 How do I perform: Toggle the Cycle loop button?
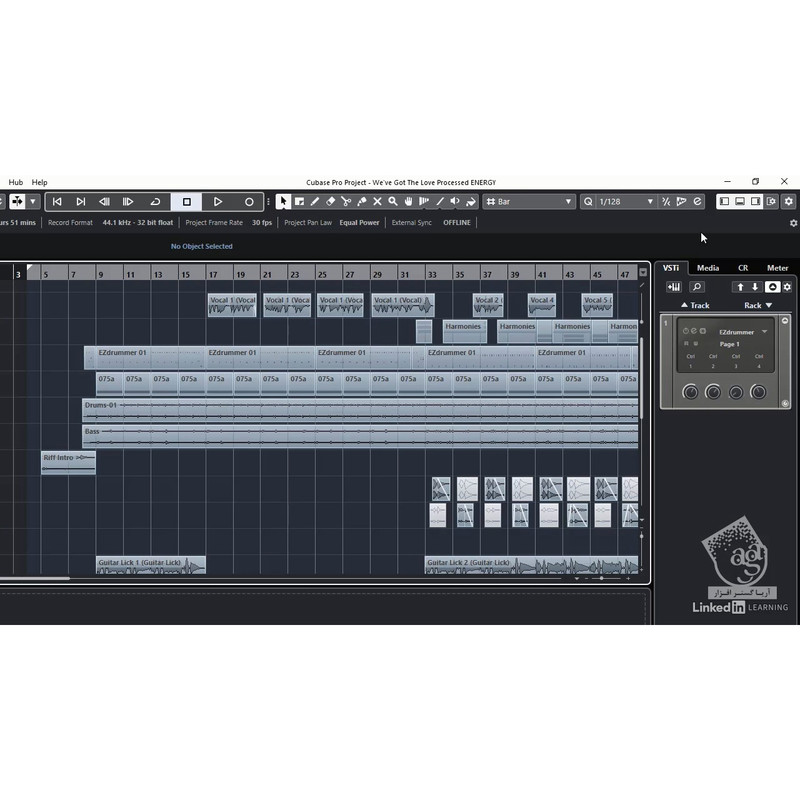pyautogui.click(x=155, y=202)
